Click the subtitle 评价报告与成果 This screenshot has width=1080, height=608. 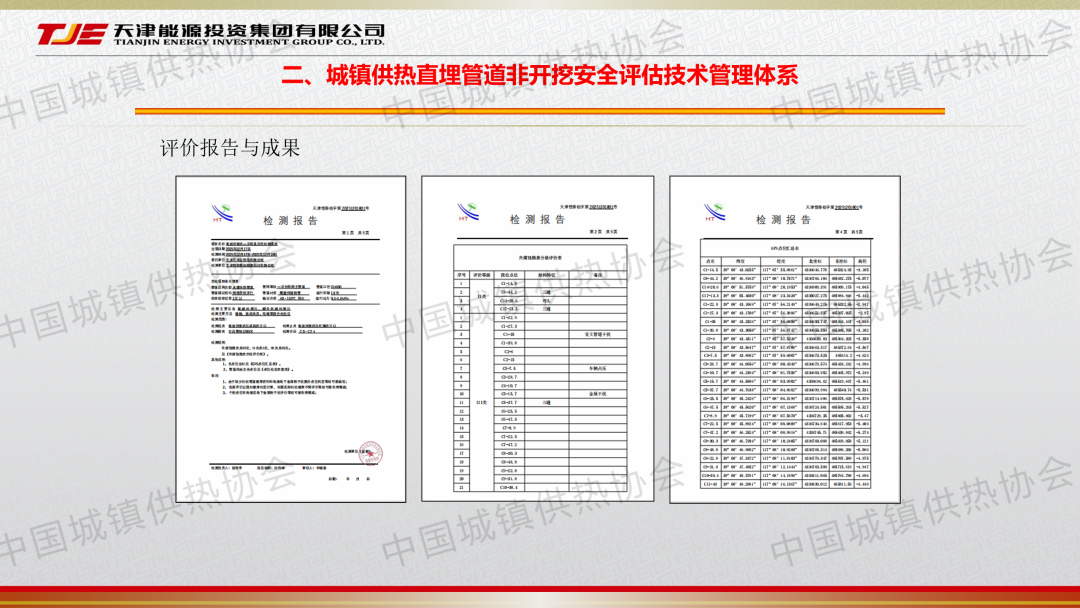[x=230, y=148]
